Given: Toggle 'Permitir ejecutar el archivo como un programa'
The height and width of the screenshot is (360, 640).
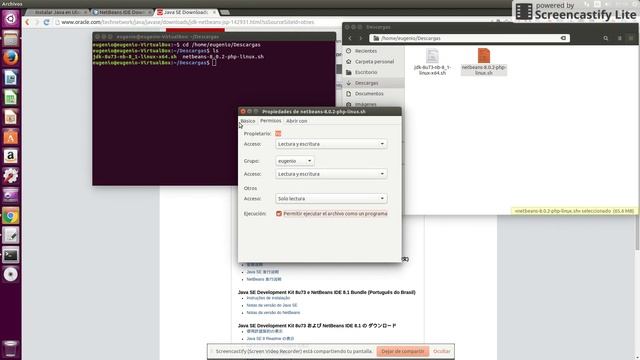Looking at the screenshot, I should [x=279, y=213].
